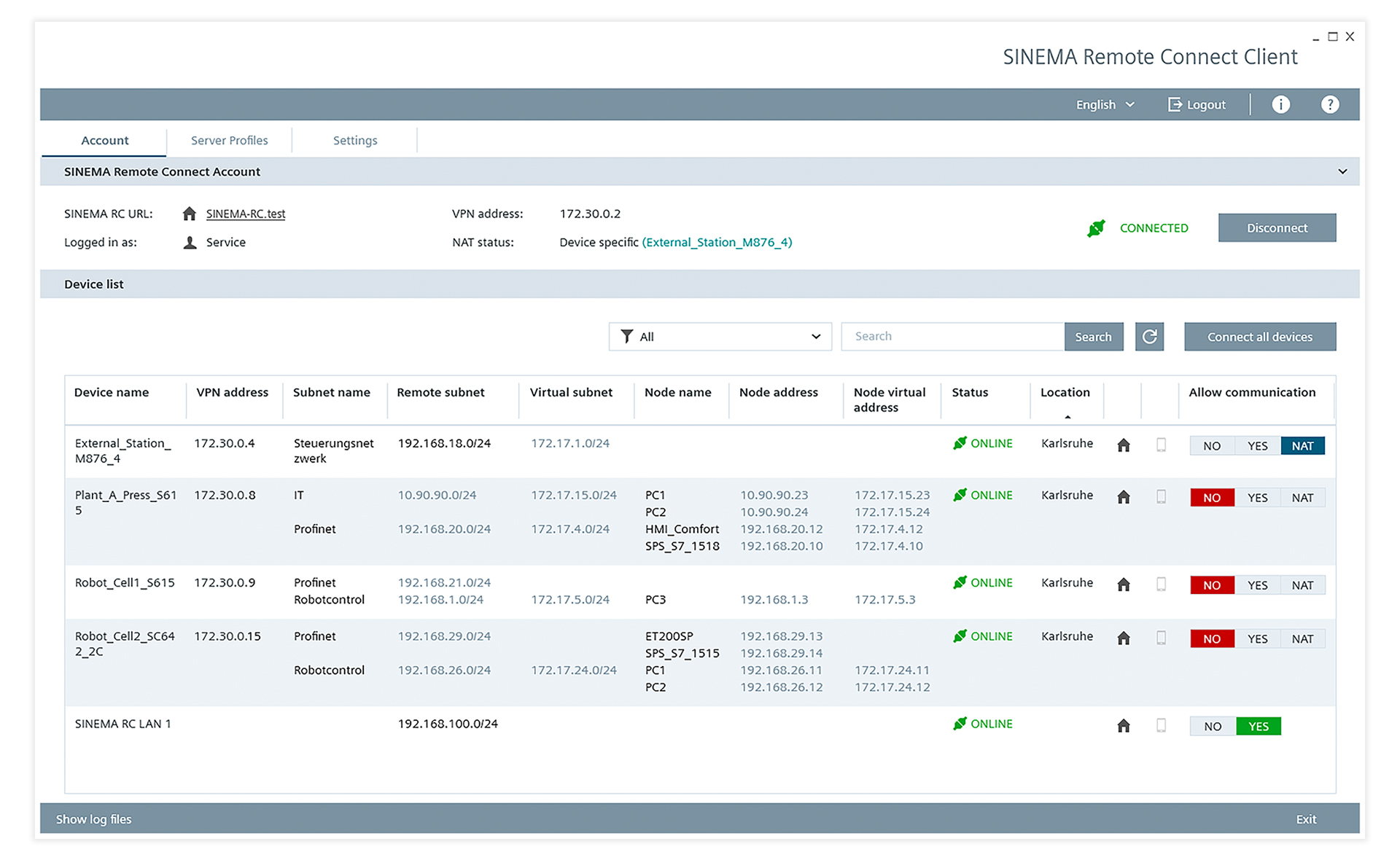Collapse the SINEMA Remote Connect Account section

tap(1342, 172)
